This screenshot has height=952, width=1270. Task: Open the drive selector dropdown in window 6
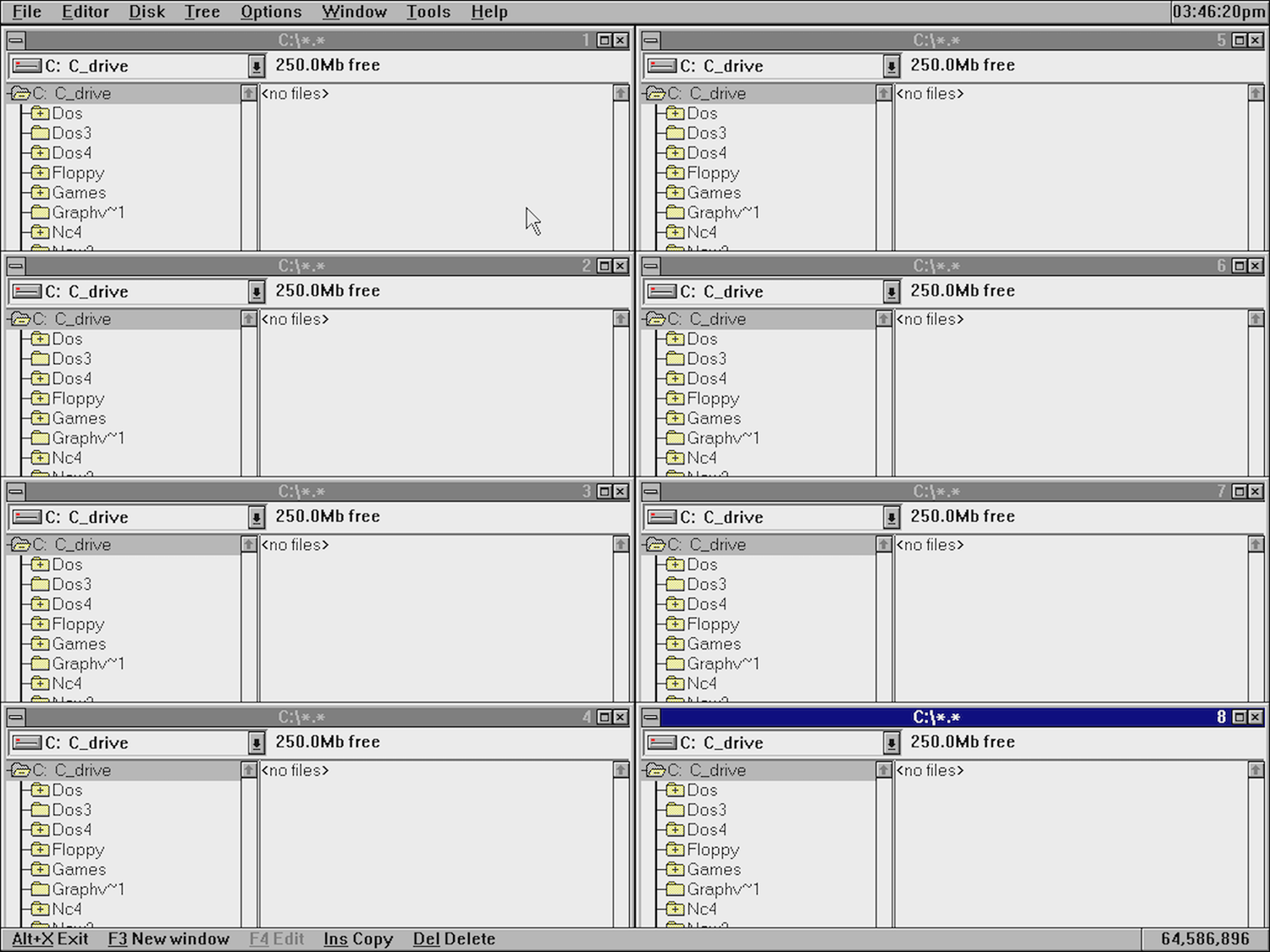tap(892, 292)
